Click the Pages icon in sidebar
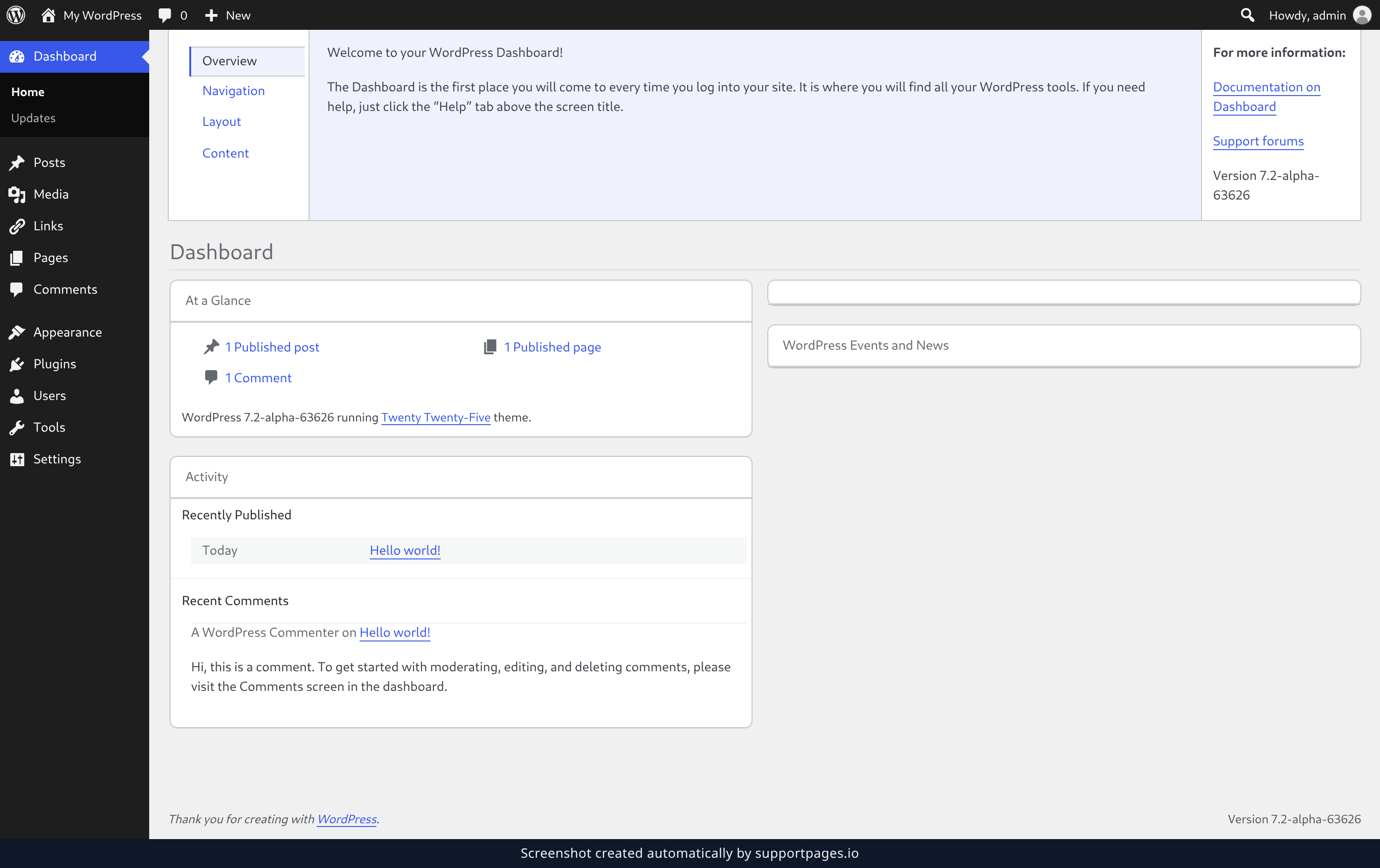The height and width of the screenshot is (868, 1380). tap(17, 258)
